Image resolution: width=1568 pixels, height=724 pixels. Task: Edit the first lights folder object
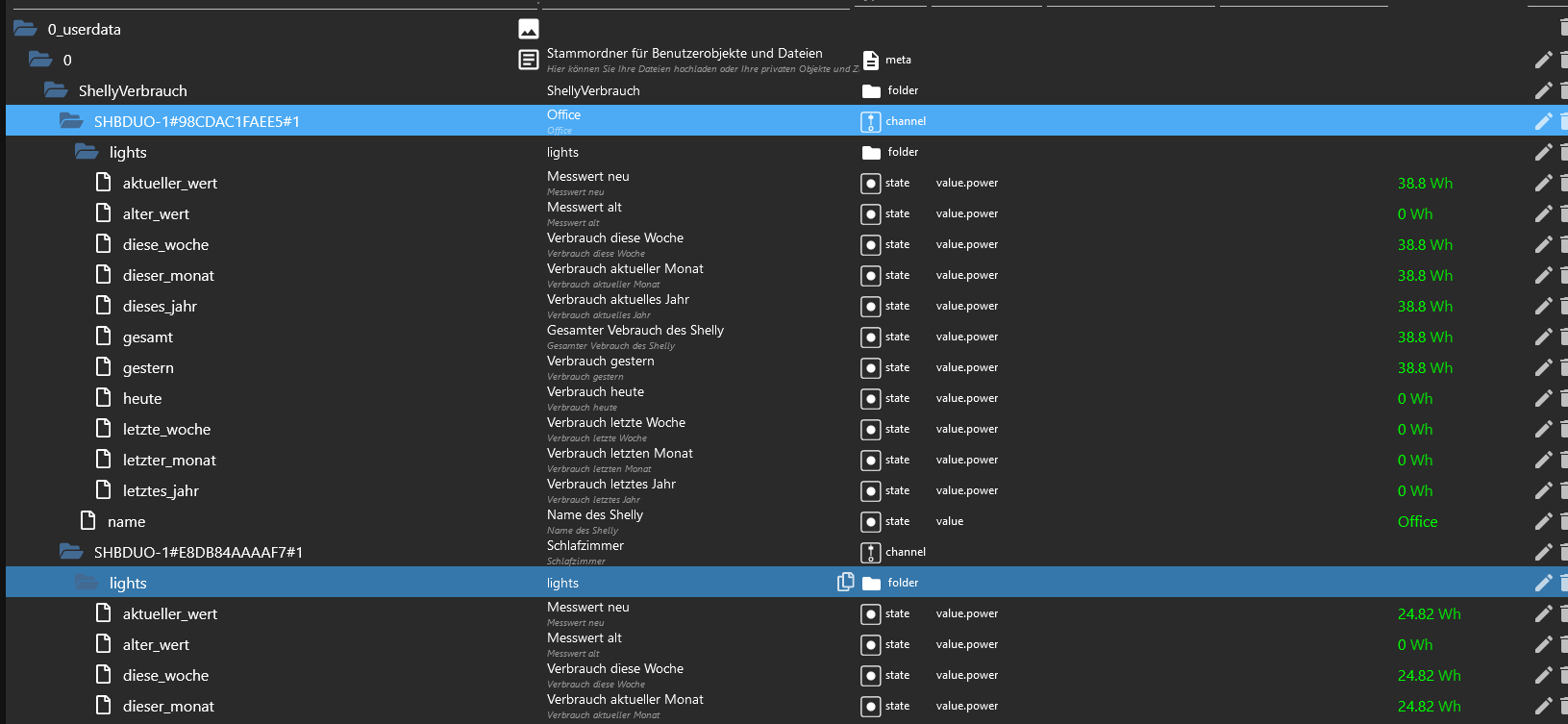click(x=1543, y=152)
